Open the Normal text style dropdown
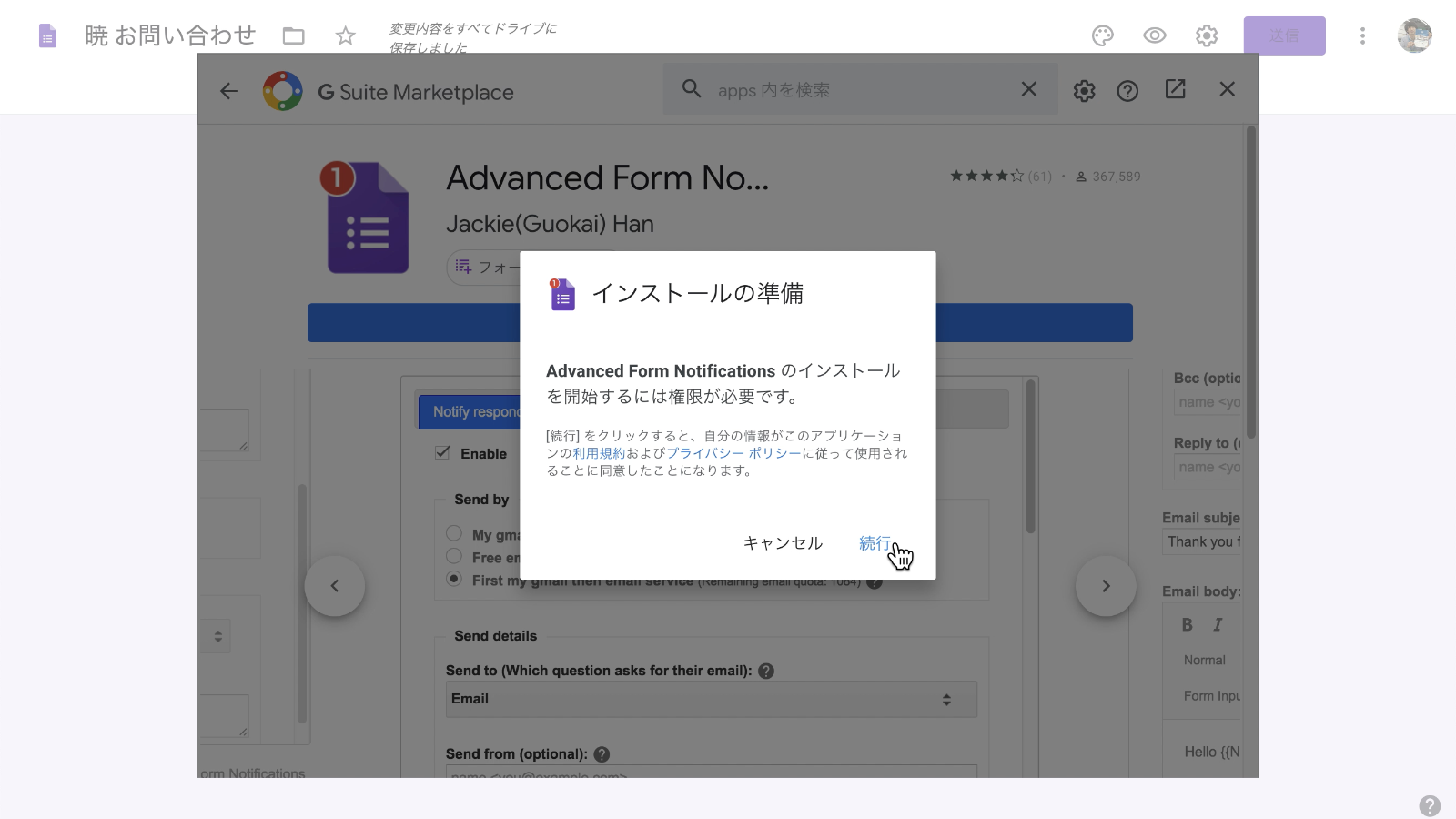 click(x=1205, y=660)
